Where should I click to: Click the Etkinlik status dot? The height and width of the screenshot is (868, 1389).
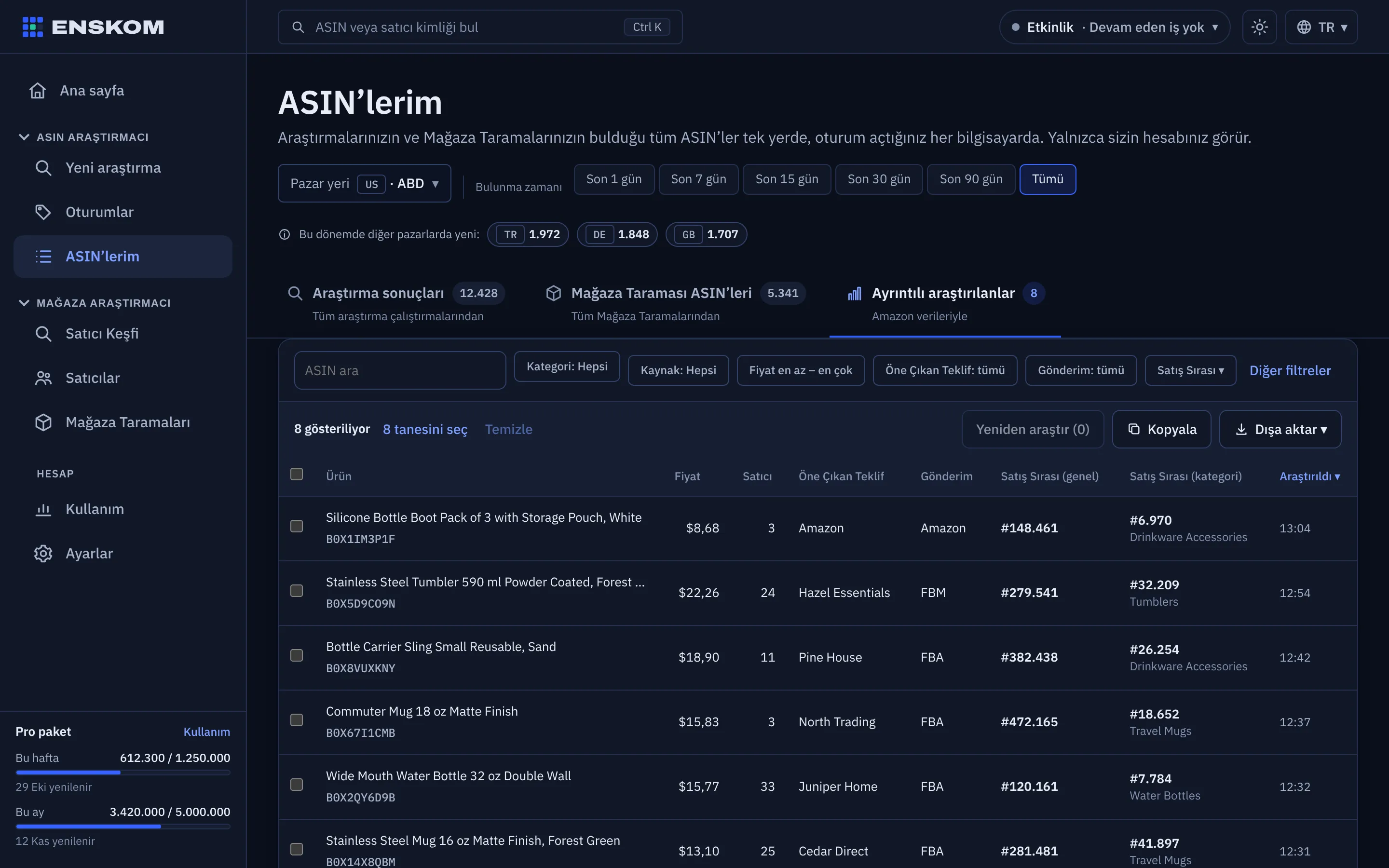[x=1015, y=27]
